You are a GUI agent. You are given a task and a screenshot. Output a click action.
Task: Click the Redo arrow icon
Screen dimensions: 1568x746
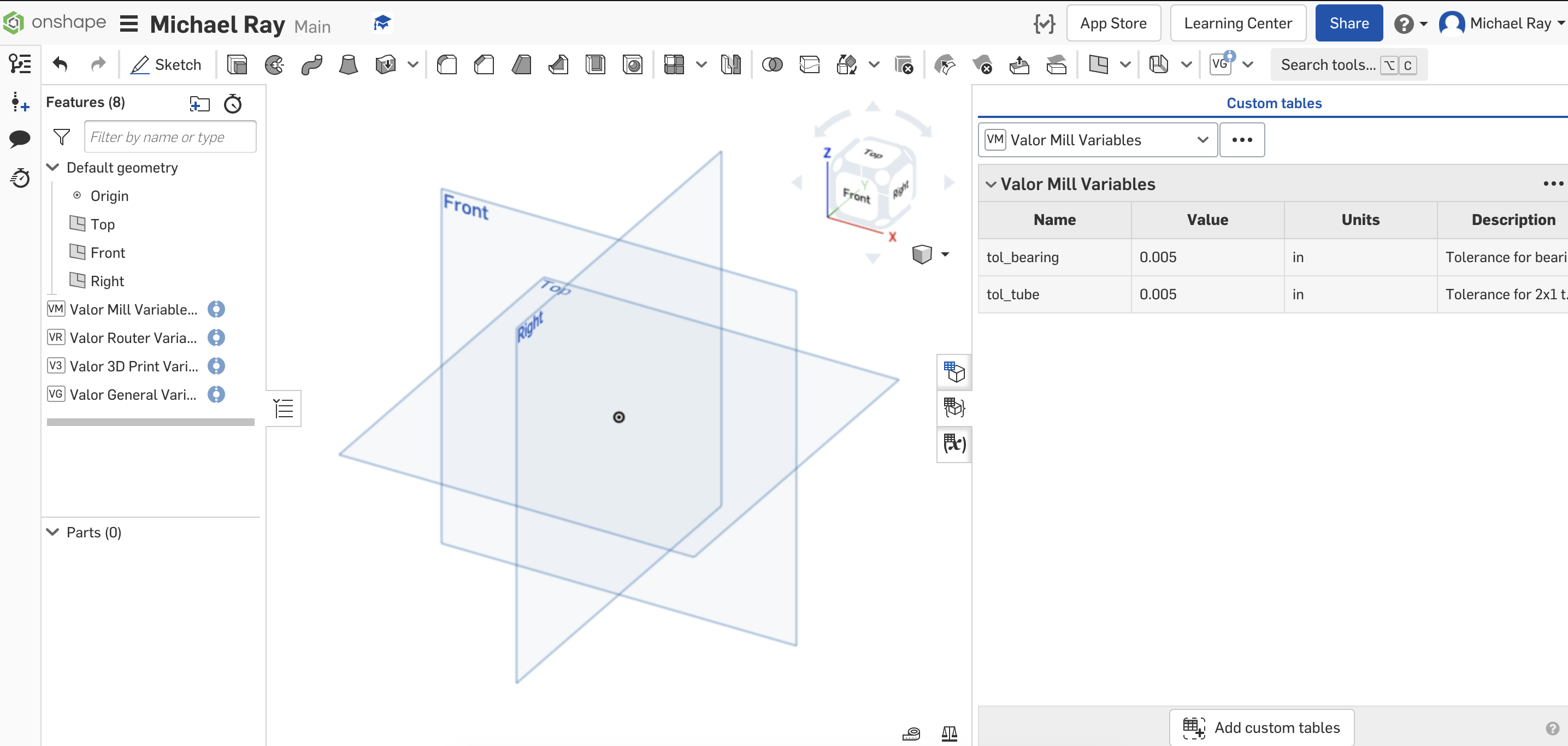click(98, 64)
